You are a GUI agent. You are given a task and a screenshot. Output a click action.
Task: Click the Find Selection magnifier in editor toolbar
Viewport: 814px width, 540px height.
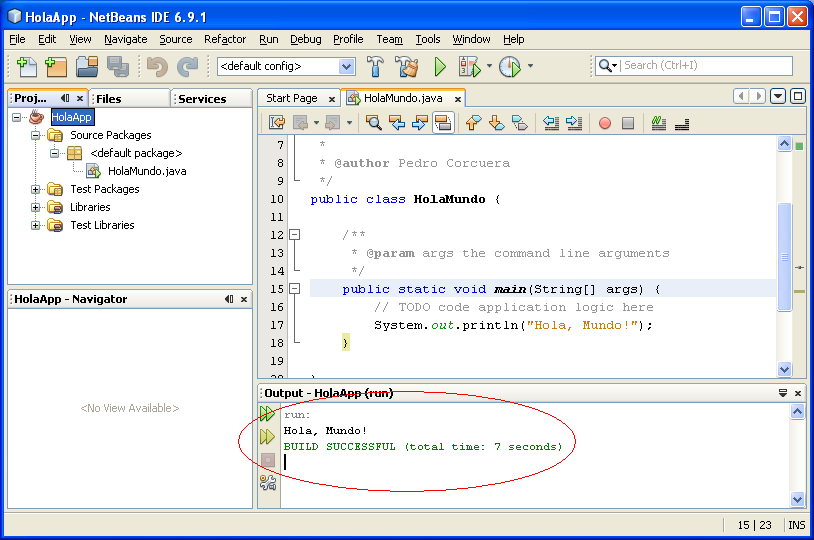click(x=374, y=123)
